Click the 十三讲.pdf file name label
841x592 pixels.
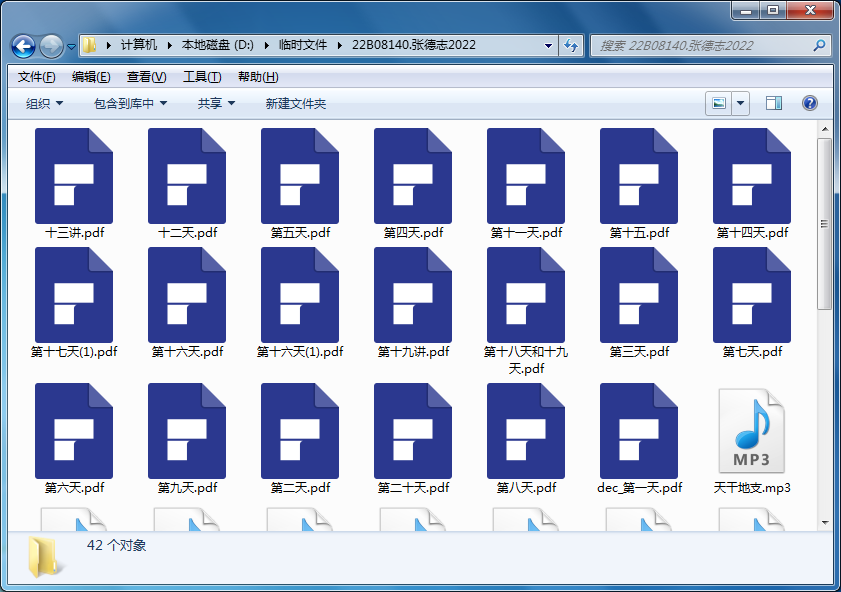[74, 233]
